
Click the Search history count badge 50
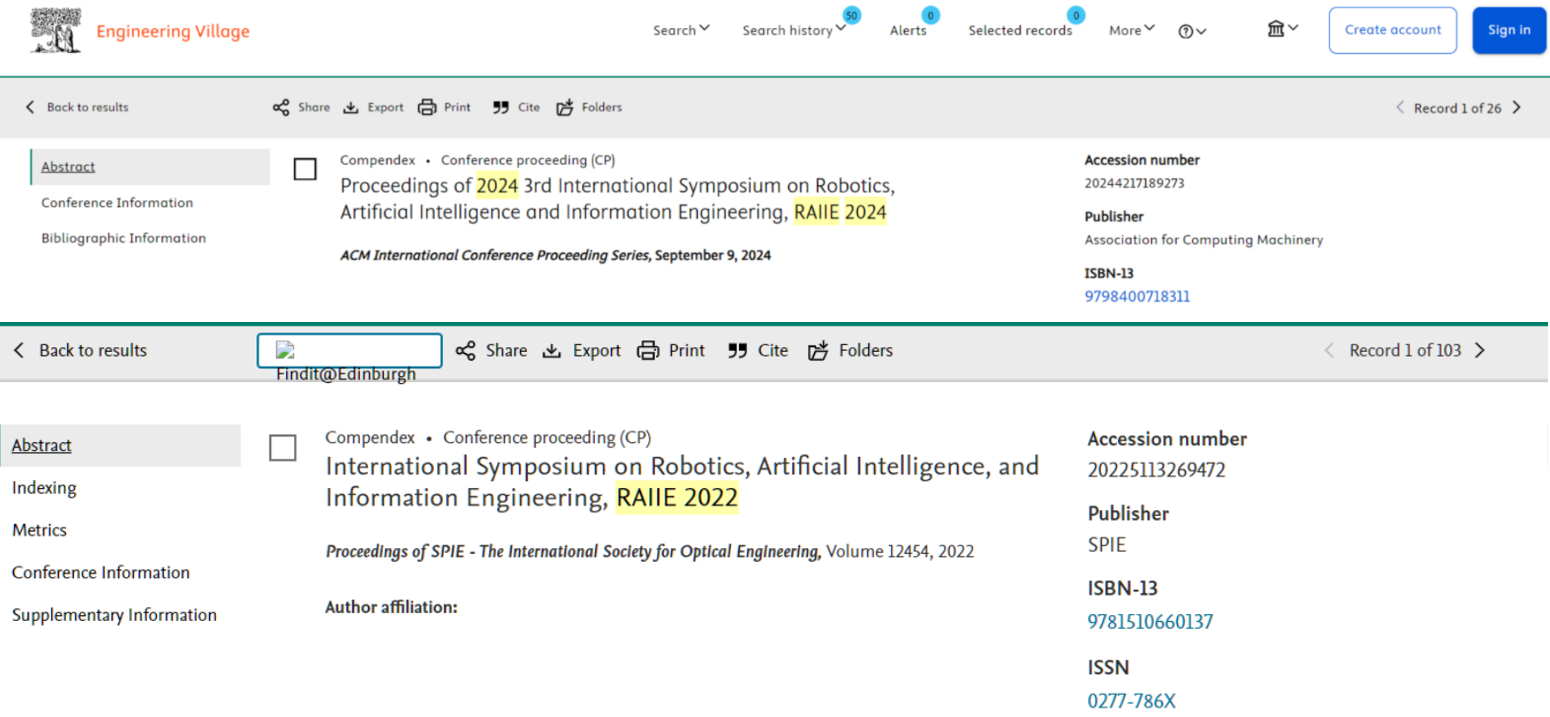[852, 15]
